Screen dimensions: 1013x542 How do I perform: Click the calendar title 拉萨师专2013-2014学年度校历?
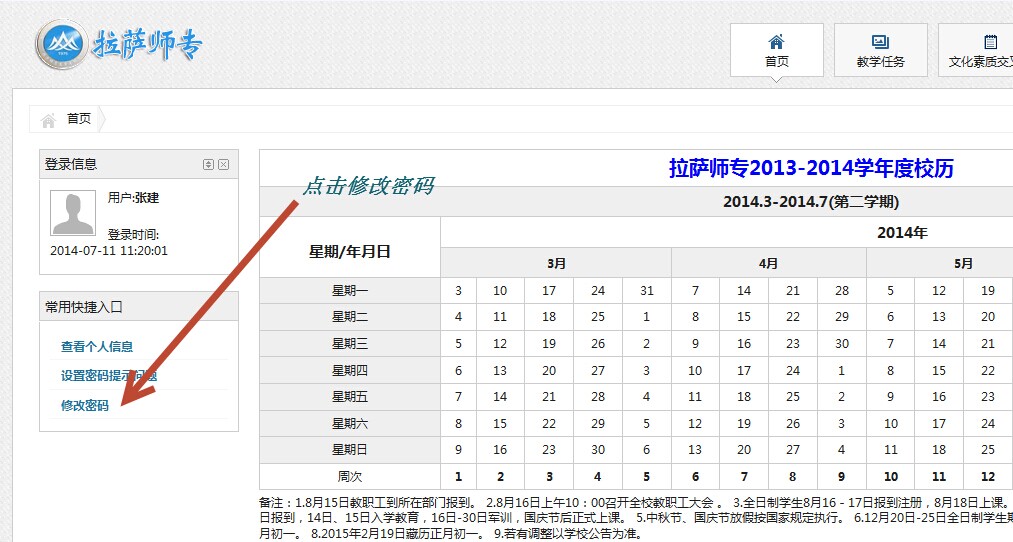coord(811,168)
